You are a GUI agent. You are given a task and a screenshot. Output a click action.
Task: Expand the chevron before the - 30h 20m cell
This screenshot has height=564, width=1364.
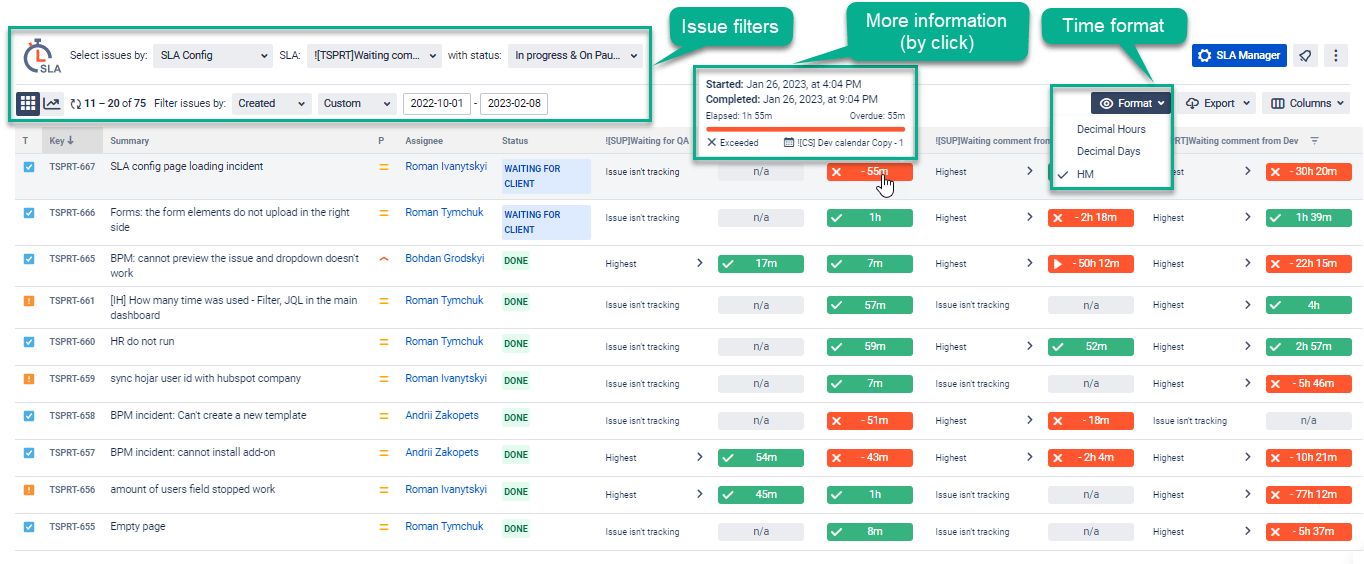1248,172
